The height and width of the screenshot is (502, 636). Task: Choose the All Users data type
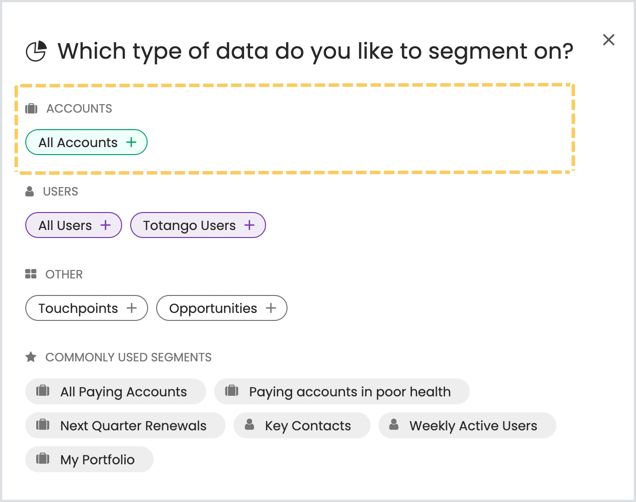tap(73, 225)
